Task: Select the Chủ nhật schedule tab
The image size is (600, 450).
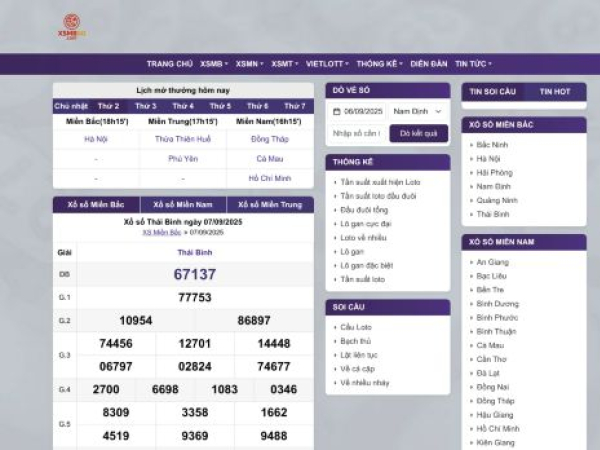Action: tap(71, 106)
